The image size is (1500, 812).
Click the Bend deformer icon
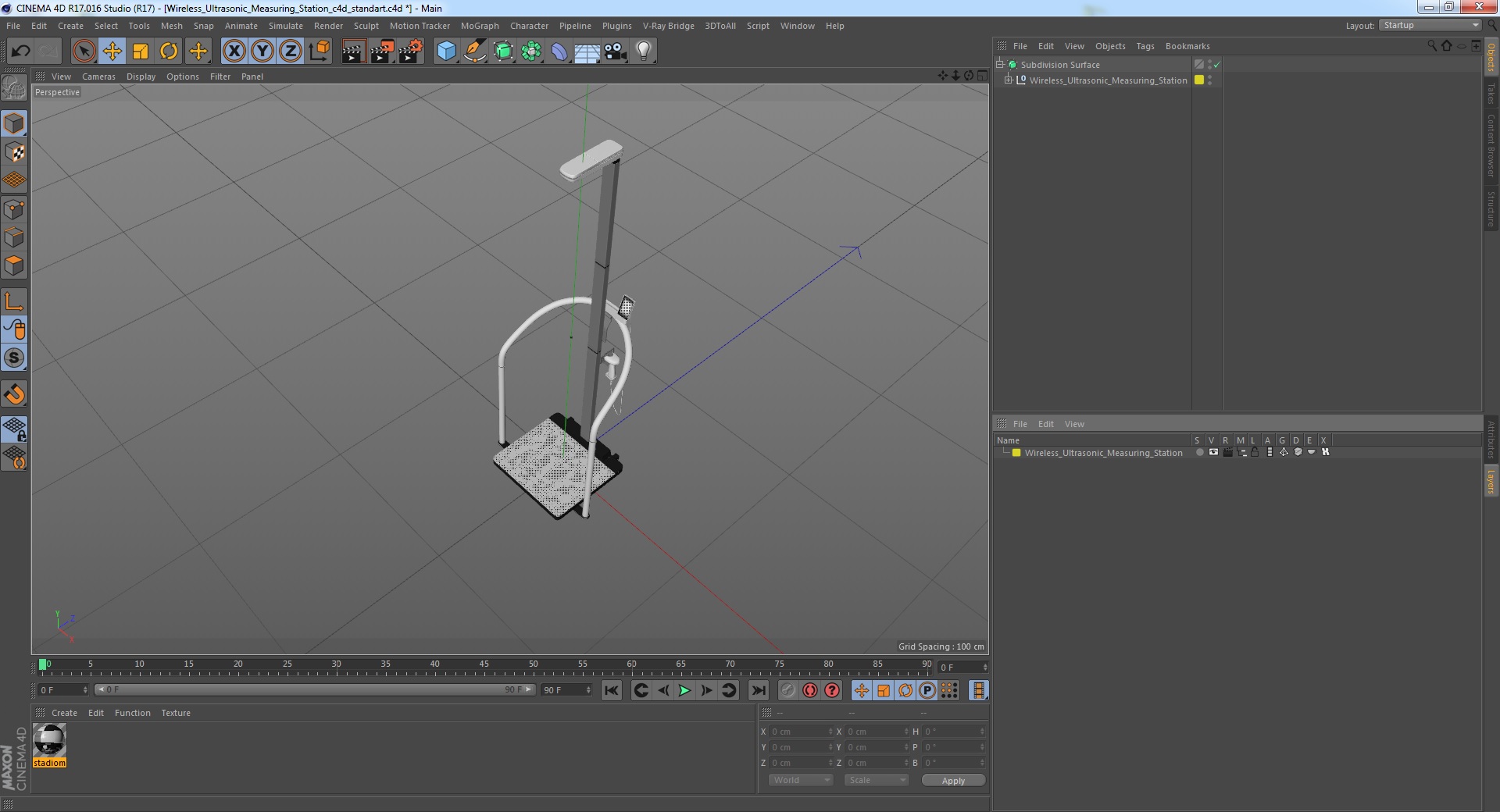point(559,52)
